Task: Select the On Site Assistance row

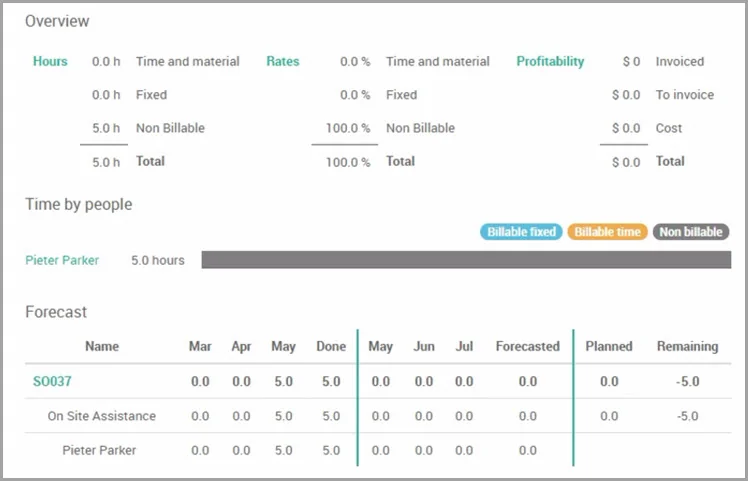Action: [378, 416]
